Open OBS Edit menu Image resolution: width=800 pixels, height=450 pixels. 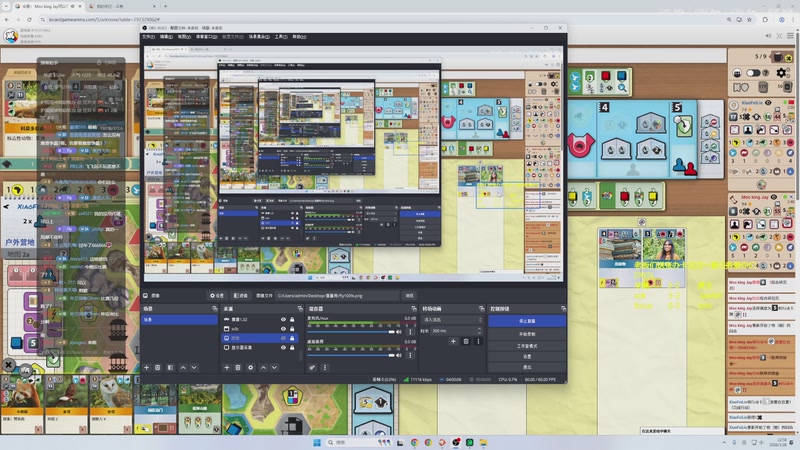pyautogui.click(x=166, y=37)
